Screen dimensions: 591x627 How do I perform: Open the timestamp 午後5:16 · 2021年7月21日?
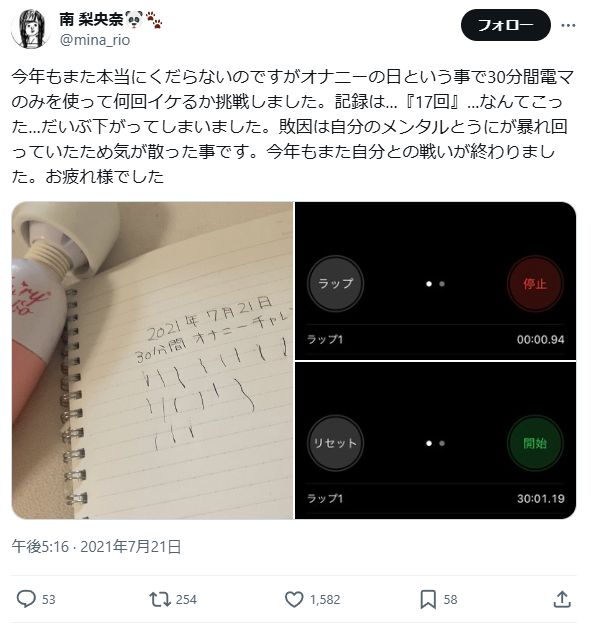[96, 546]
